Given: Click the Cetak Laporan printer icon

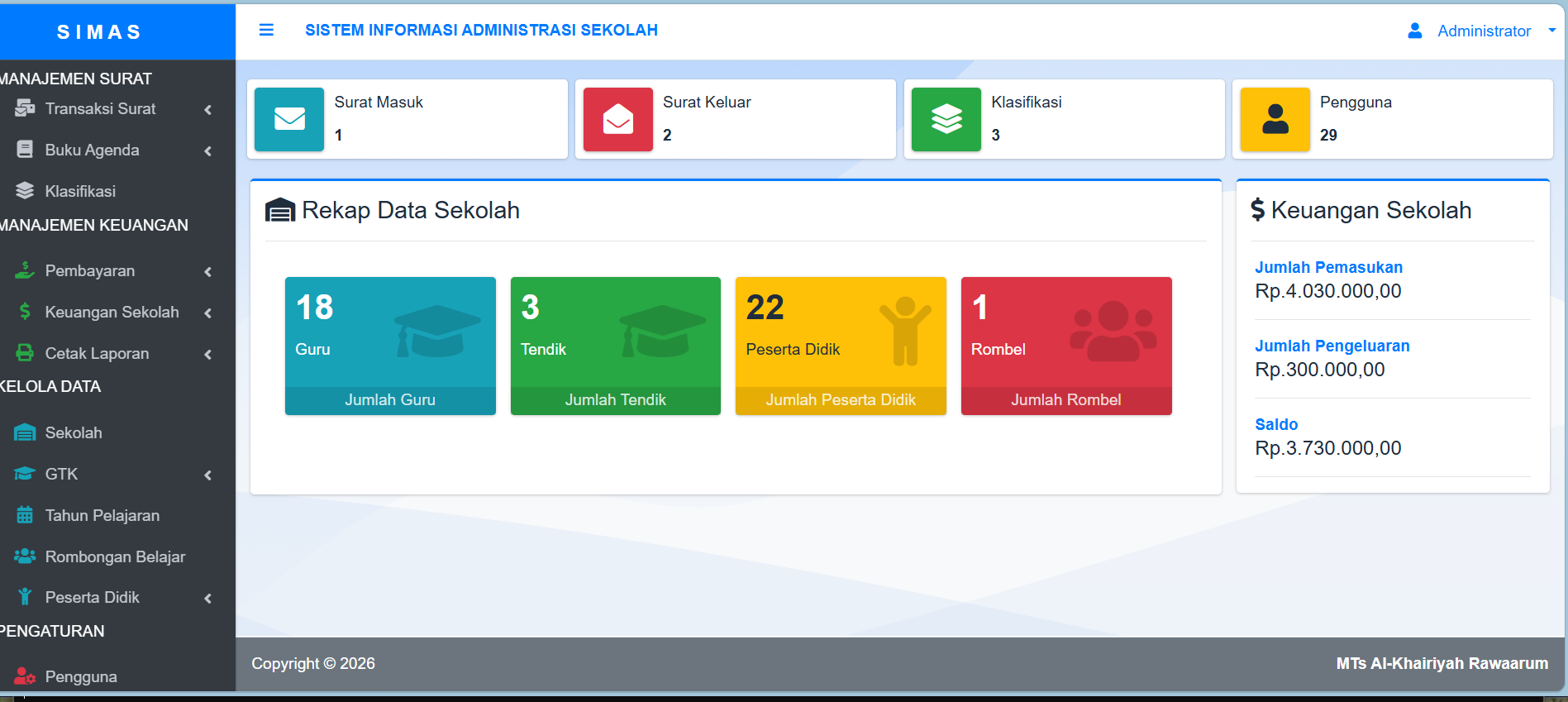Looking at the screenshot, I should (x=25, y=353).
